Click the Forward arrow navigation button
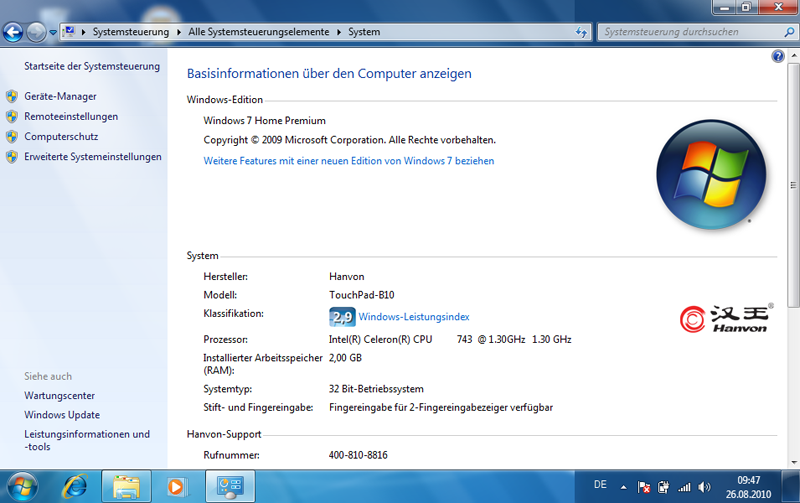Image resolution: width=800 pixels, height=503 pixels. pyautogui.click(x=36, y=32)
